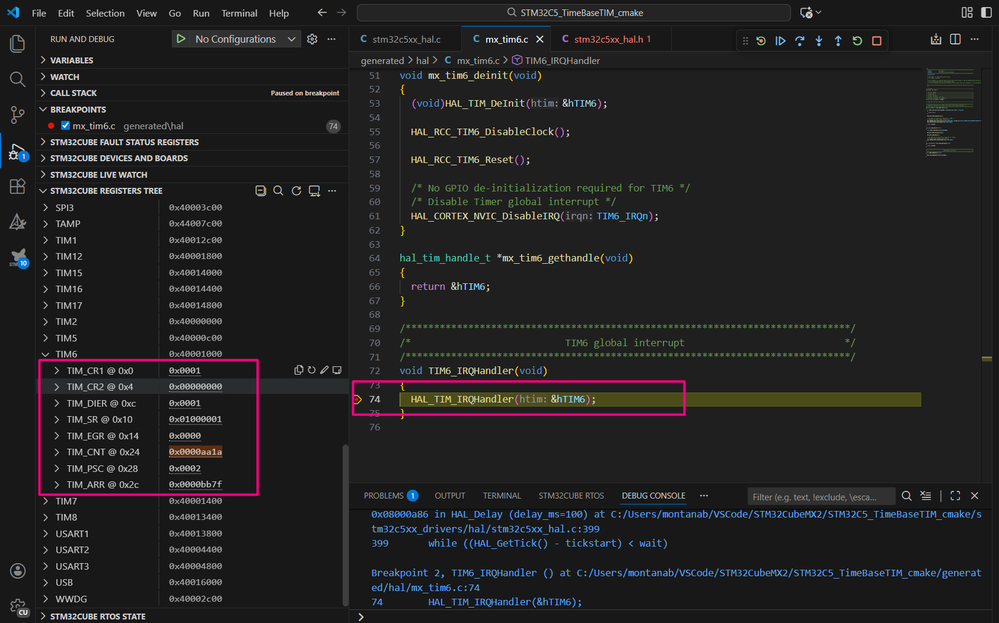Click the debug console filter field

pos(820,497)
